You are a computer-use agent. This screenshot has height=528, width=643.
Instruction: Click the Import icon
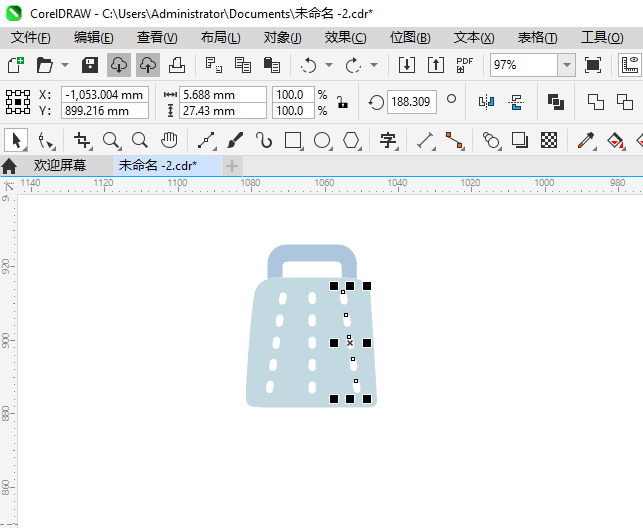click(407, 65)
